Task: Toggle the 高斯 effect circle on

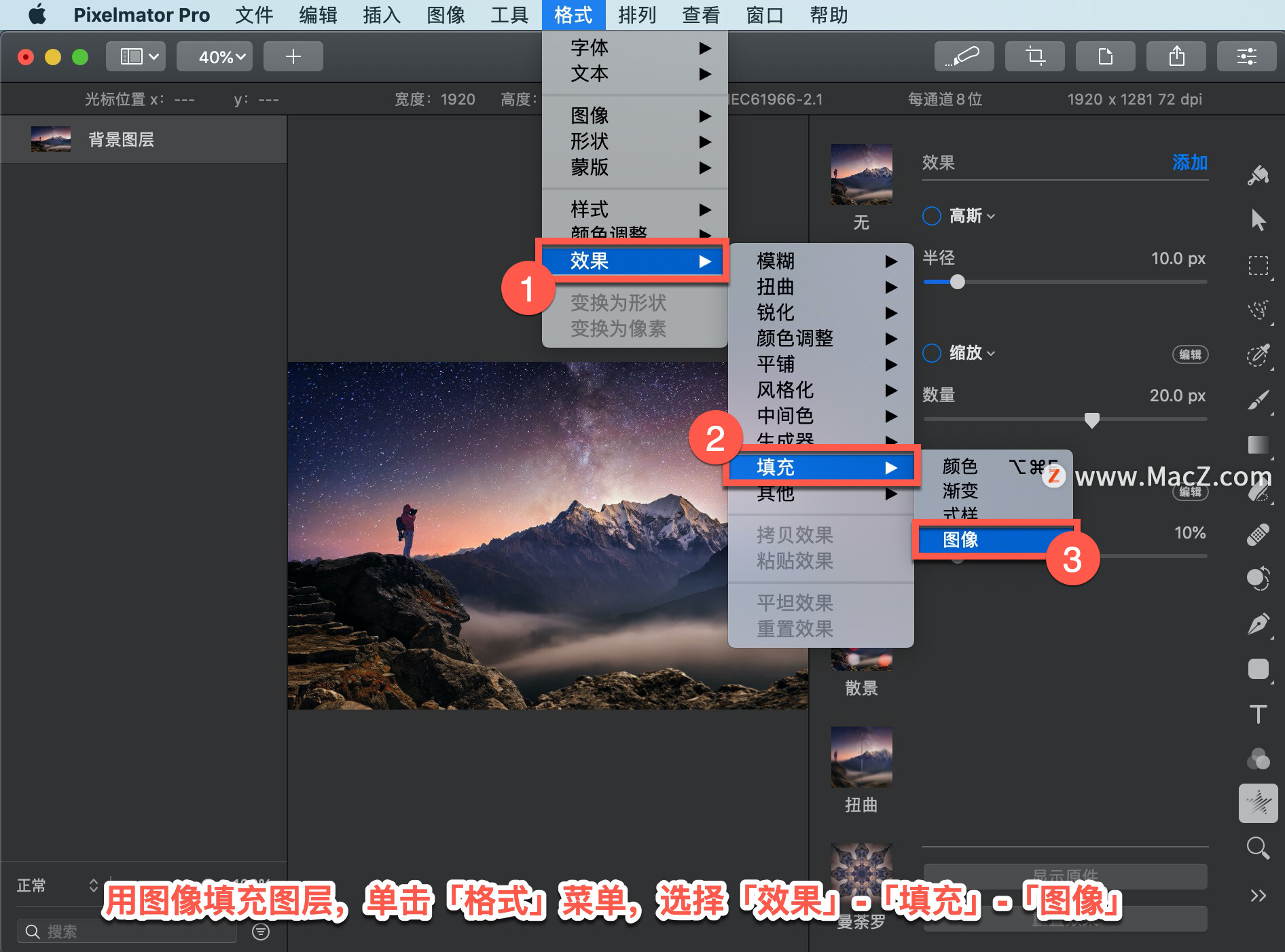Action: pos(932,216)
